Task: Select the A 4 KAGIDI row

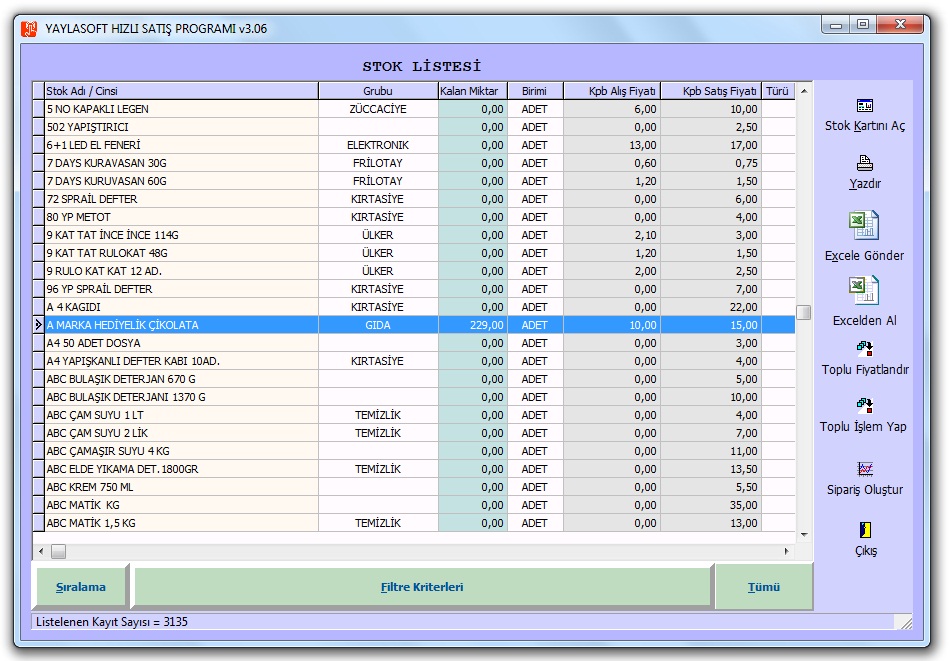Action: click(x=414, y=307)
